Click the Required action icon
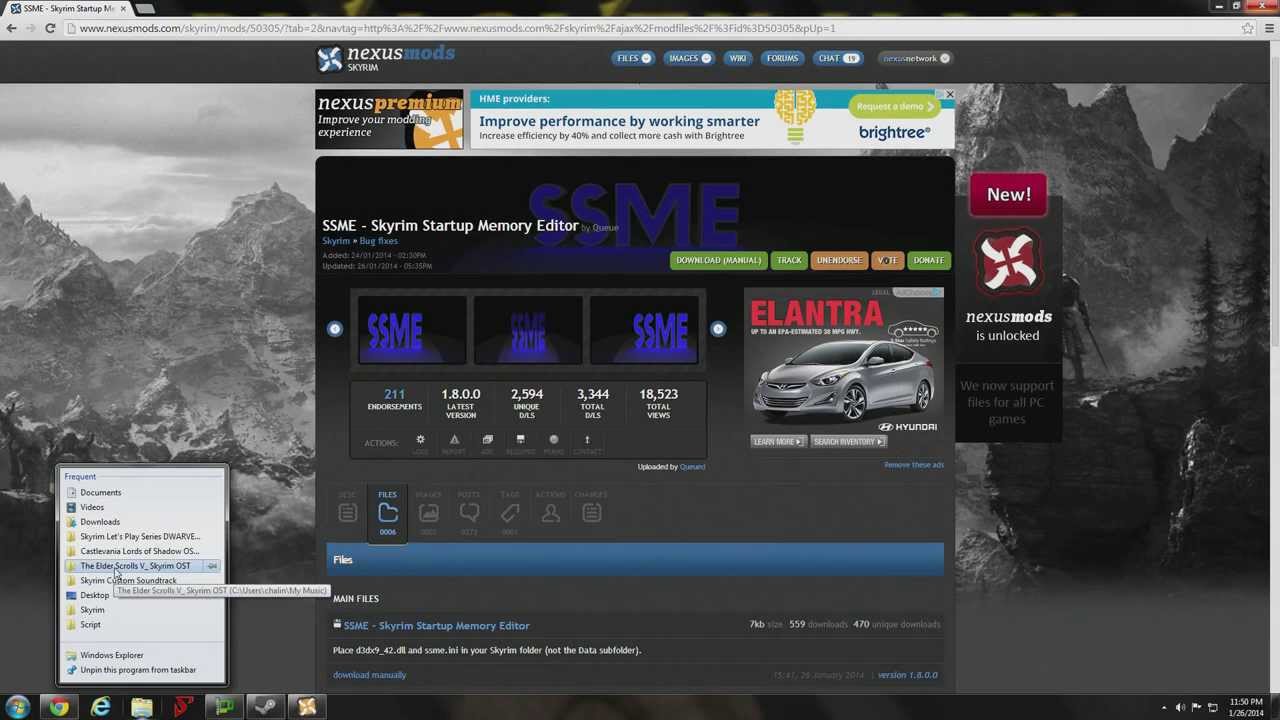The height and width of the screenshot is (720, 1280). click(x=520, y=440)
